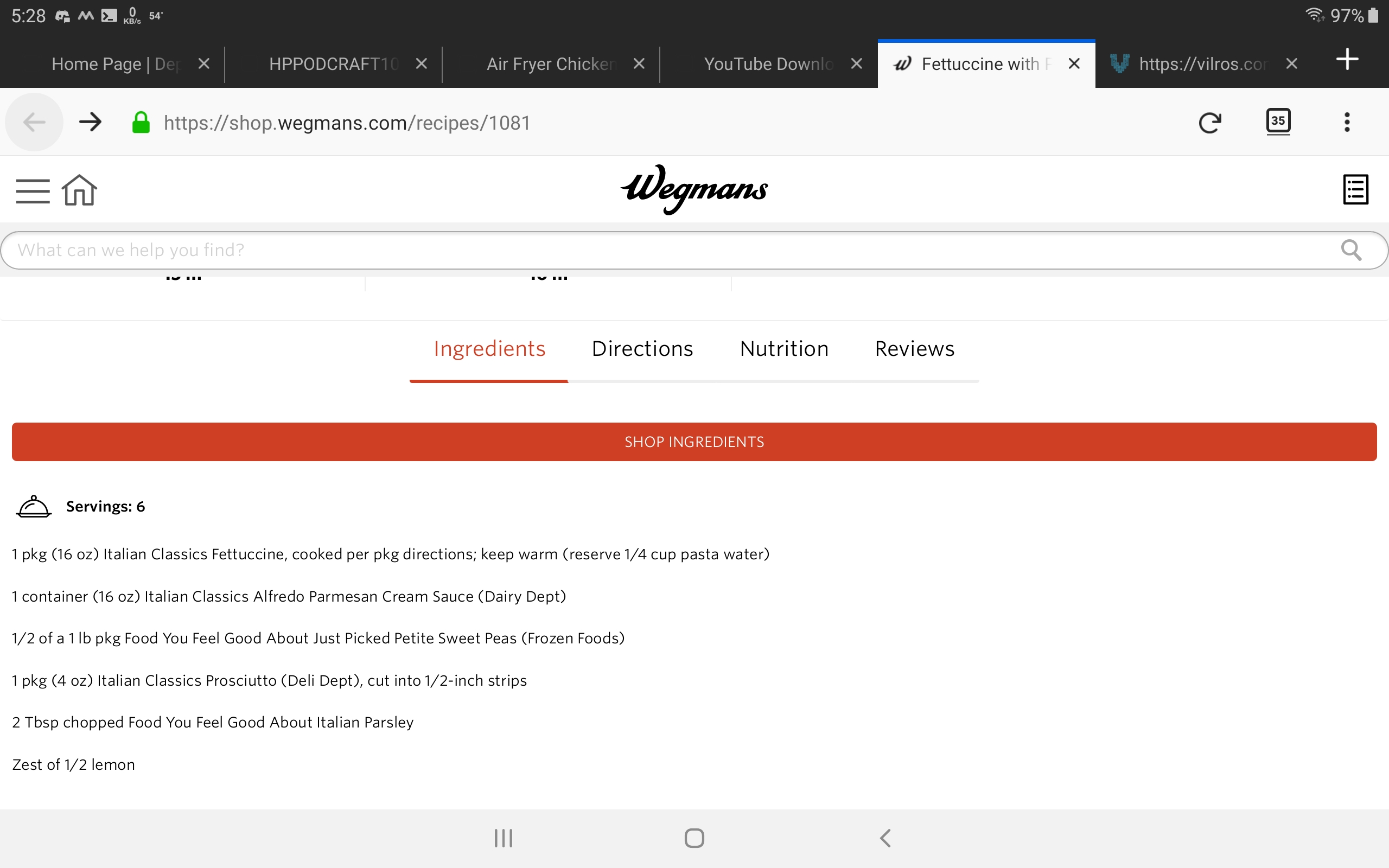Screen dimensions: 1389x868
Task: Open the Reviews recipe tab
Action: pos(914,349)
